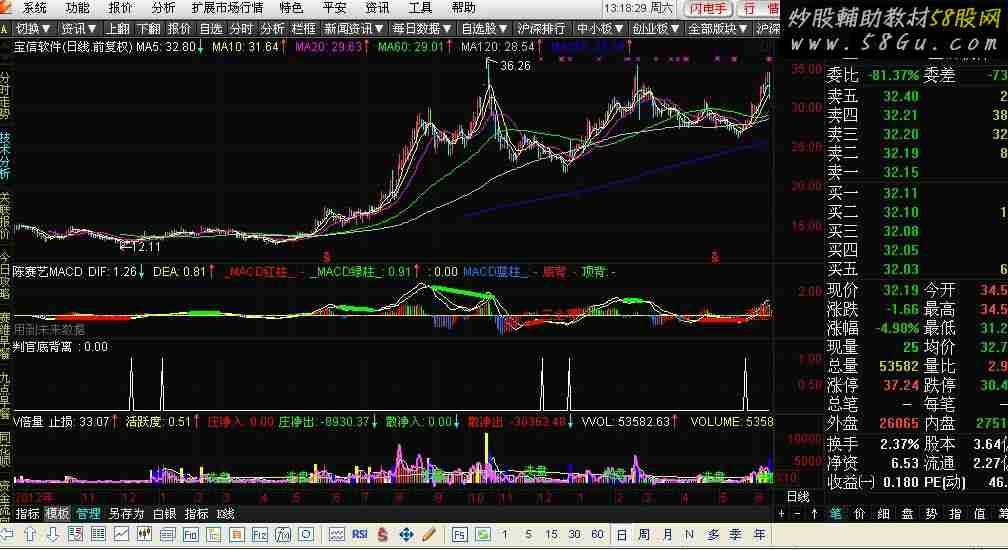Switch to yearly 年 period
This screenshot has width=1008, height=550.
click(x=759, y=534)
